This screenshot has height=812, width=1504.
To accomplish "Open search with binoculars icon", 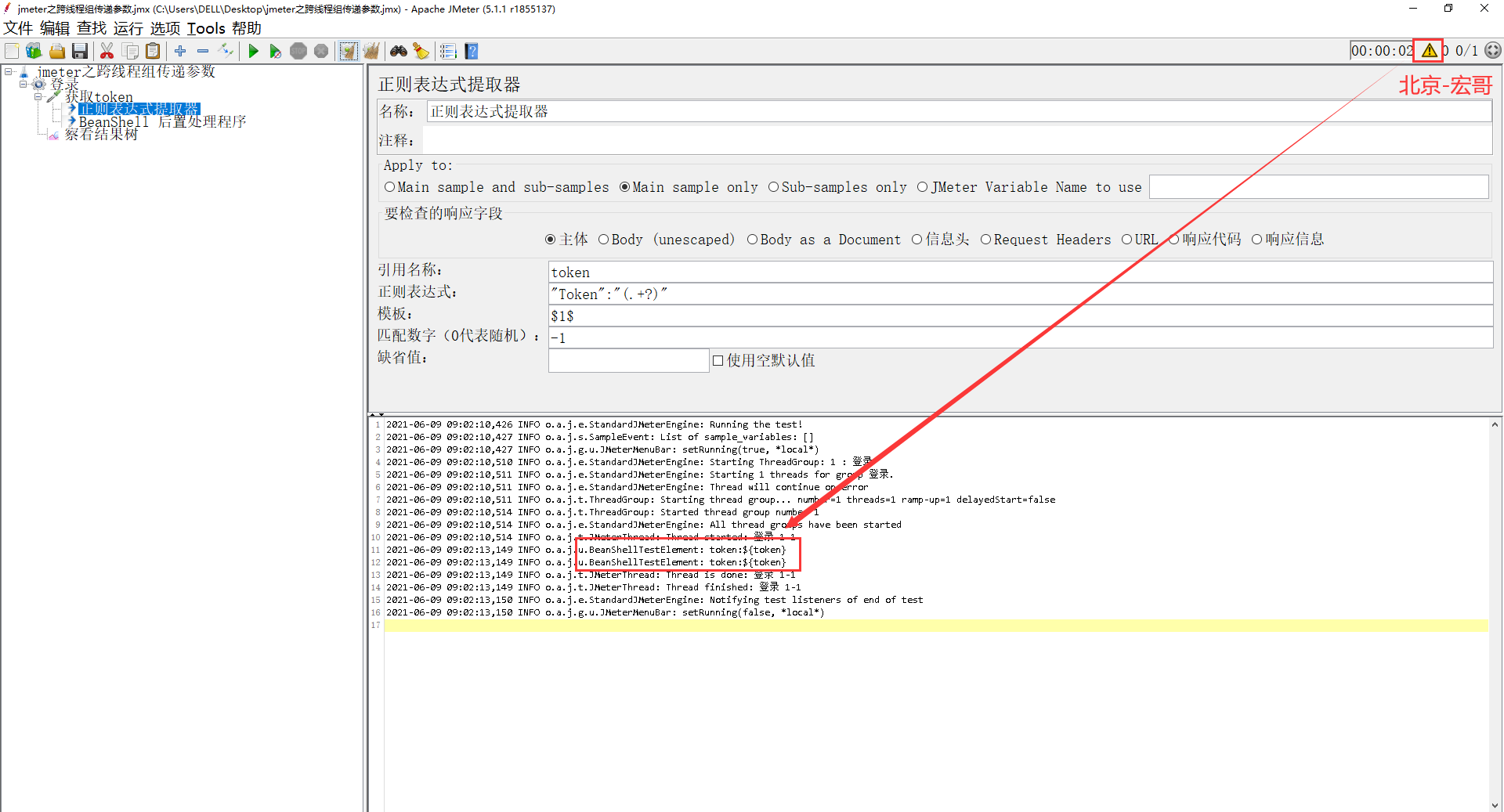I will [x=399, y=52].
